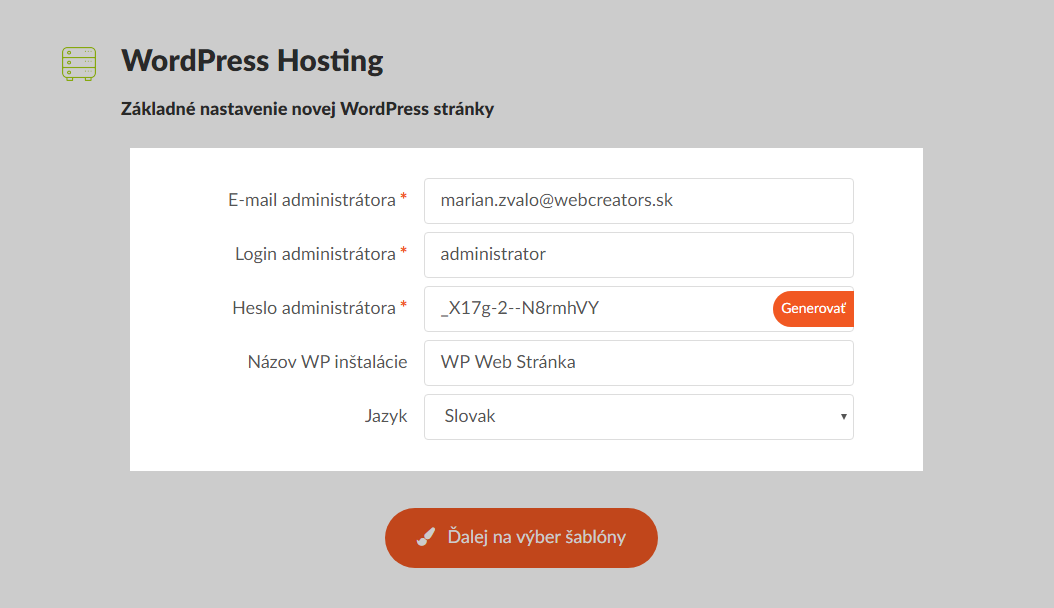The width and height of the screenshot is (1054, 608).
Task: Click the paintbrush icon in the orange button
Action: point(426,538)
